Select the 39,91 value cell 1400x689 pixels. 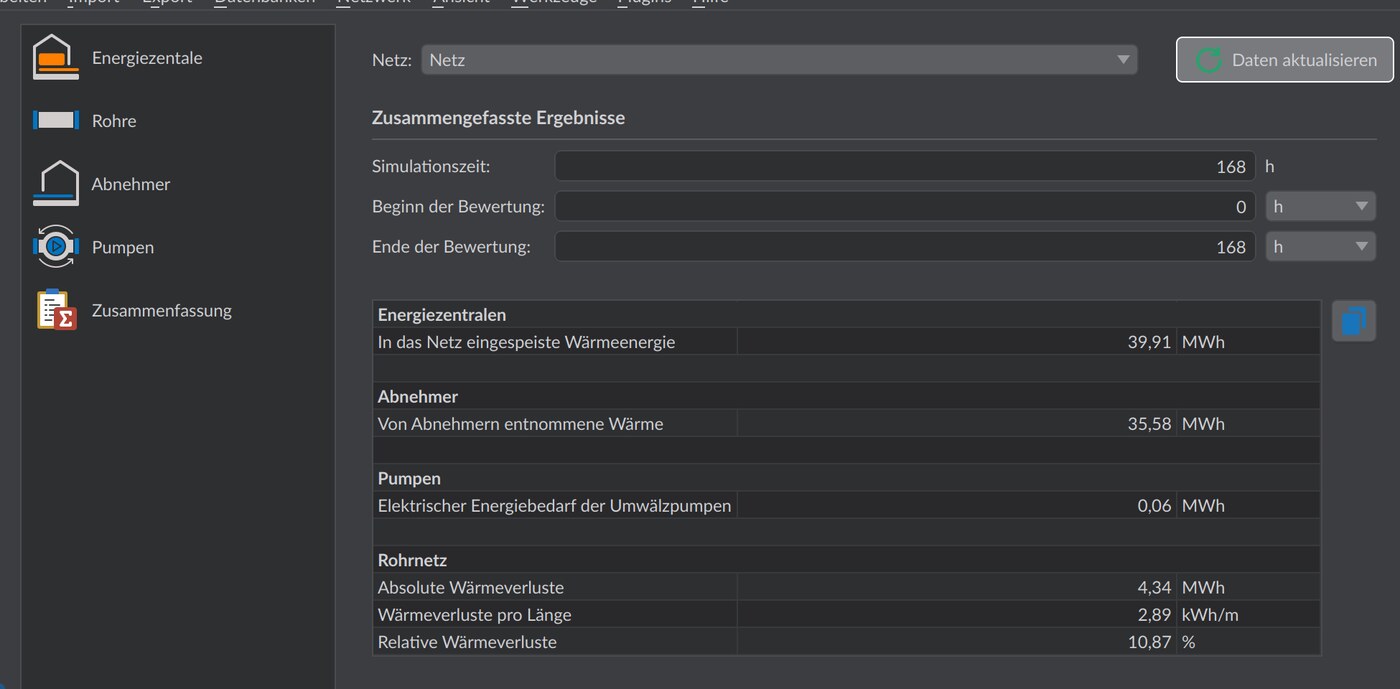957,342
